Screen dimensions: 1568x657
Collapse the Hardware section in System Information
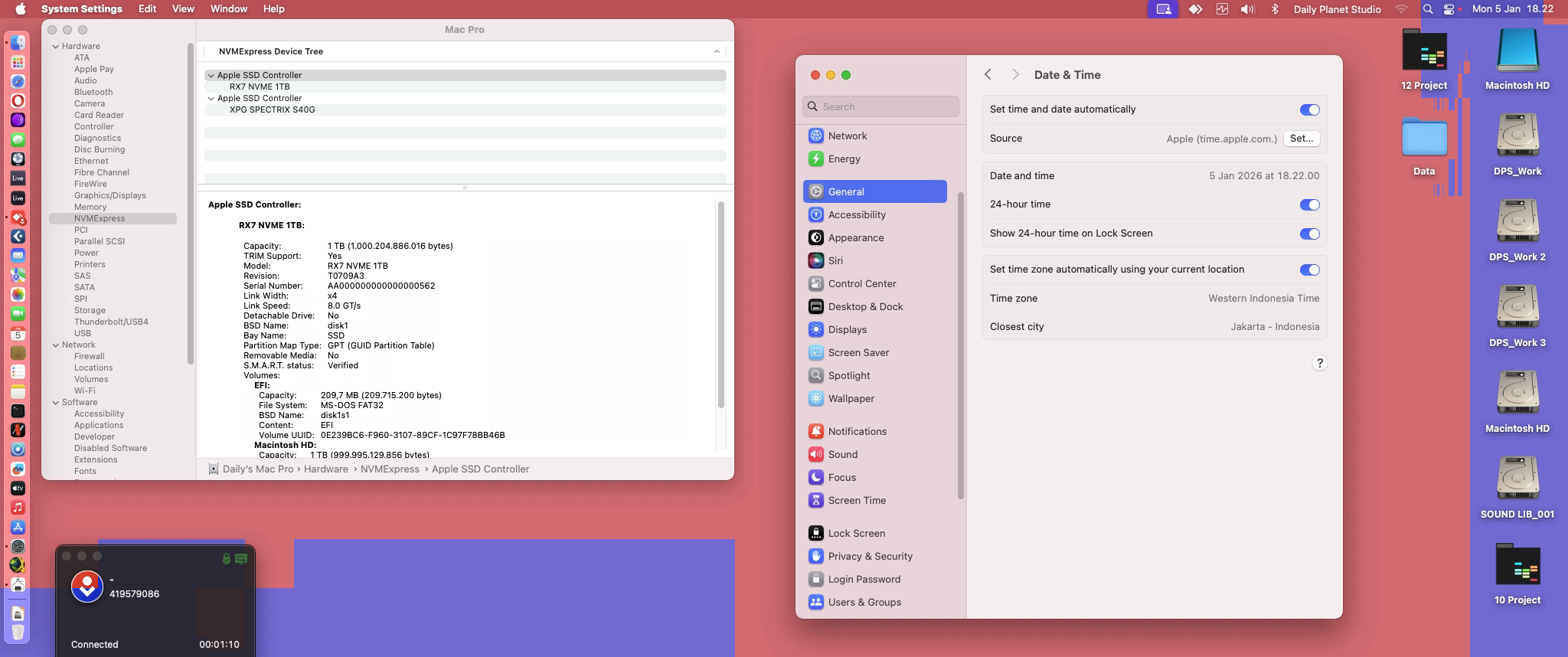pos(56,46)
